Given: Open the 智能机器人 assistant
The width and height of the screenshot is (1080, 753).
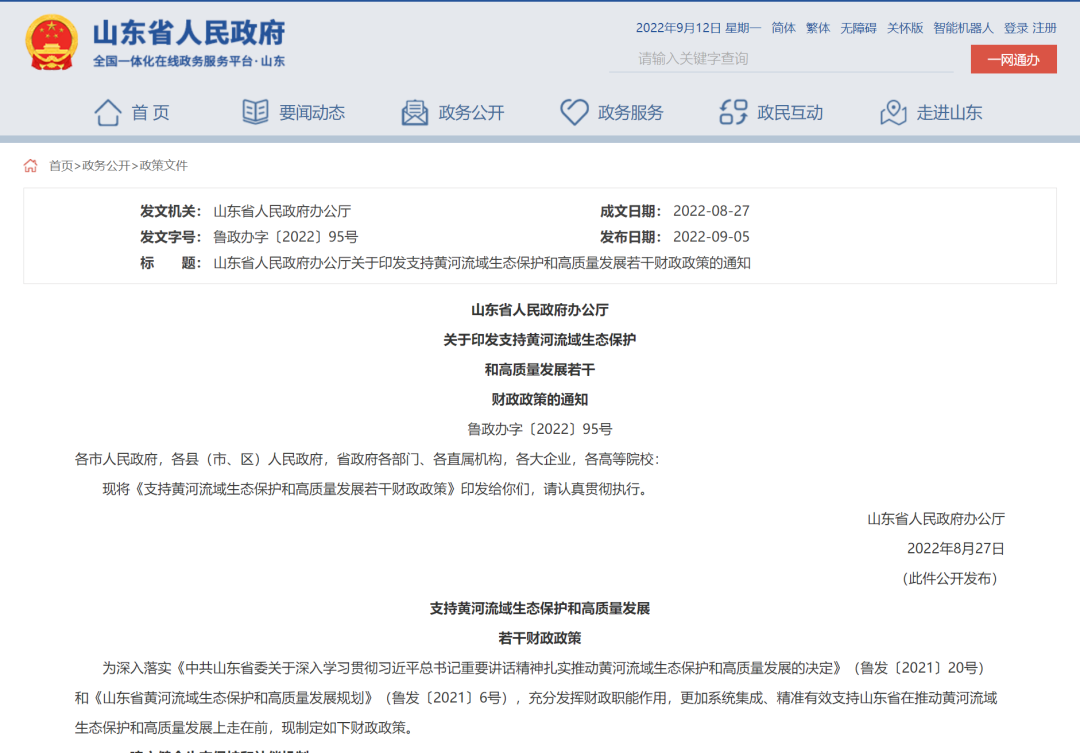Looking at the screenshot, I should click(963, 28).
